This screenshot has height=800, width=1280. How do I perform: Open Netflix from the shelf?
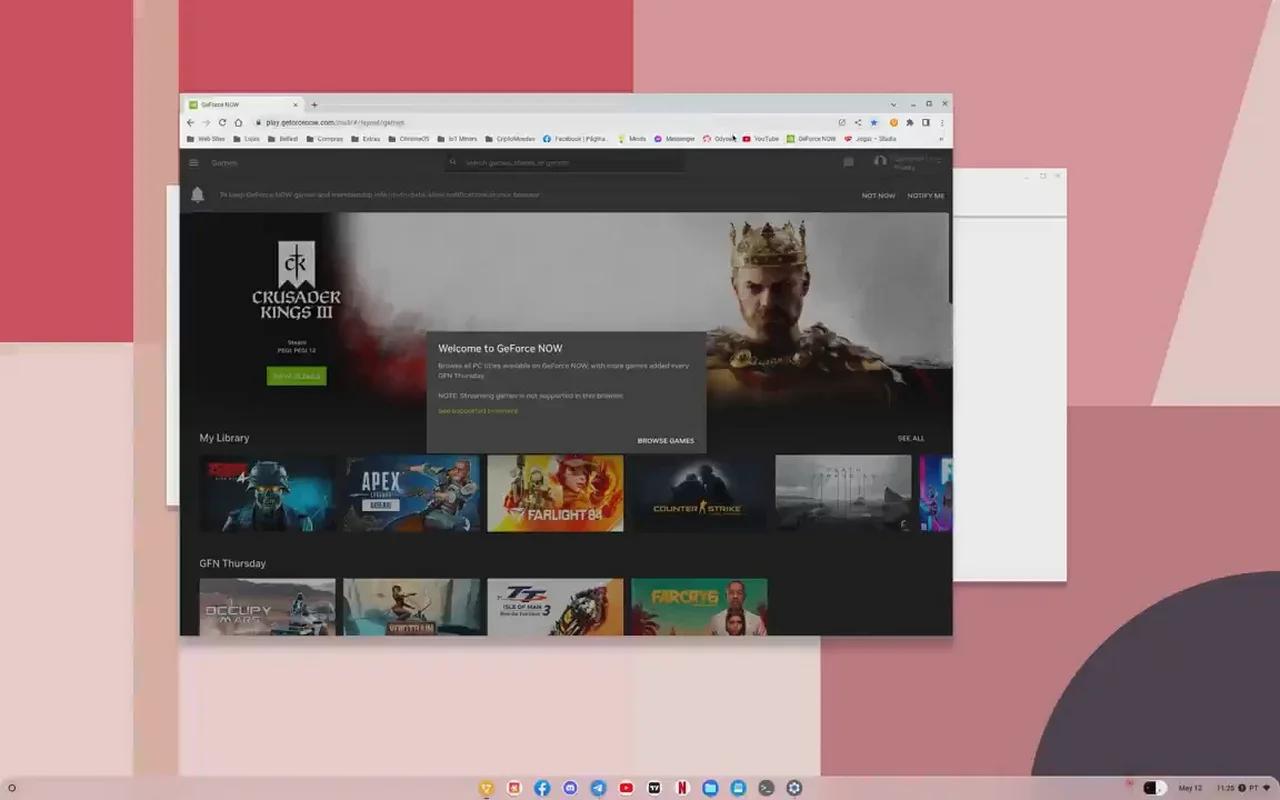tap(682, 788)
